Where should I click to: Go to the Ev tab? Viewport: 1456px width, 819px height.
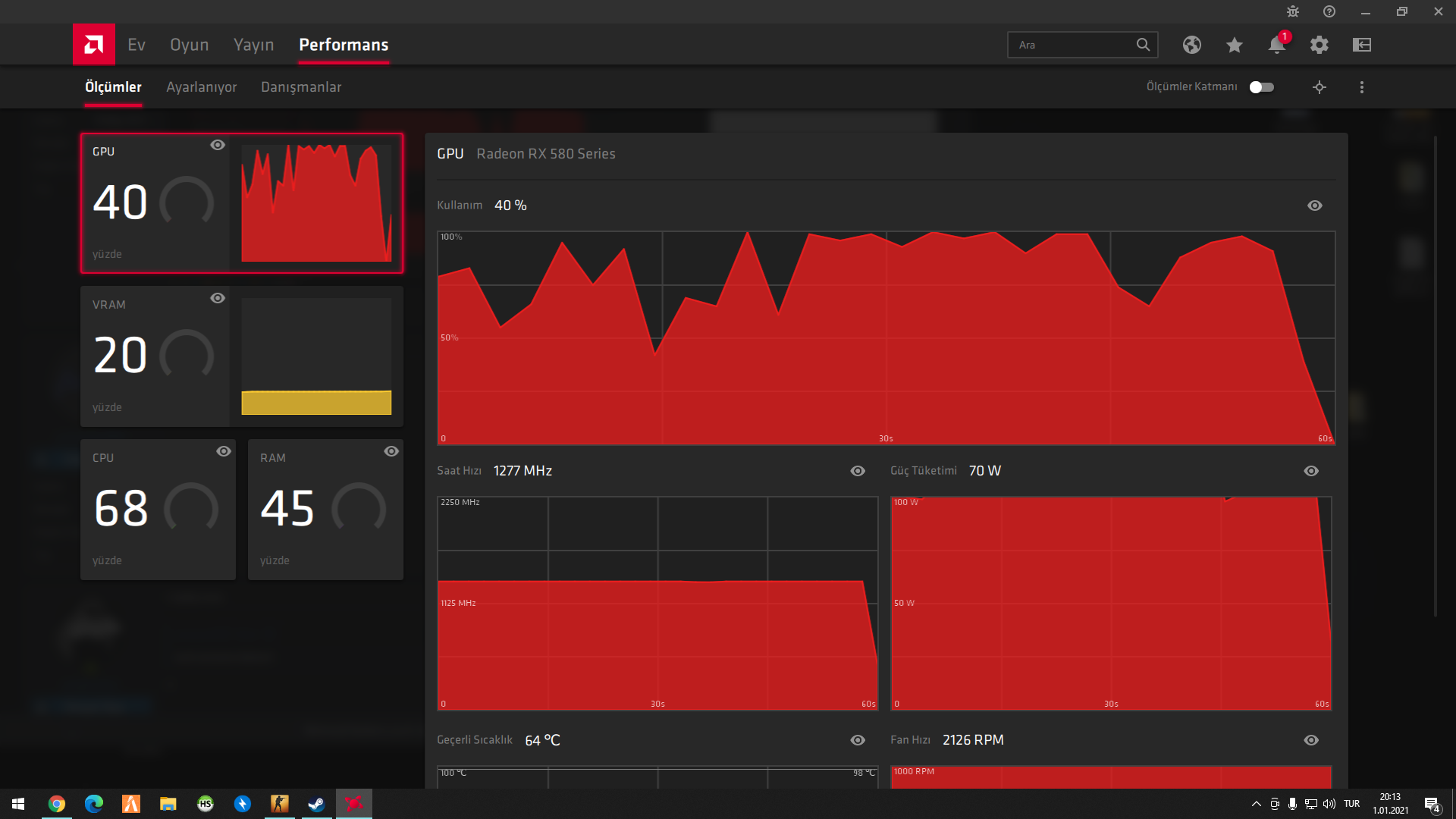(136, 45)
